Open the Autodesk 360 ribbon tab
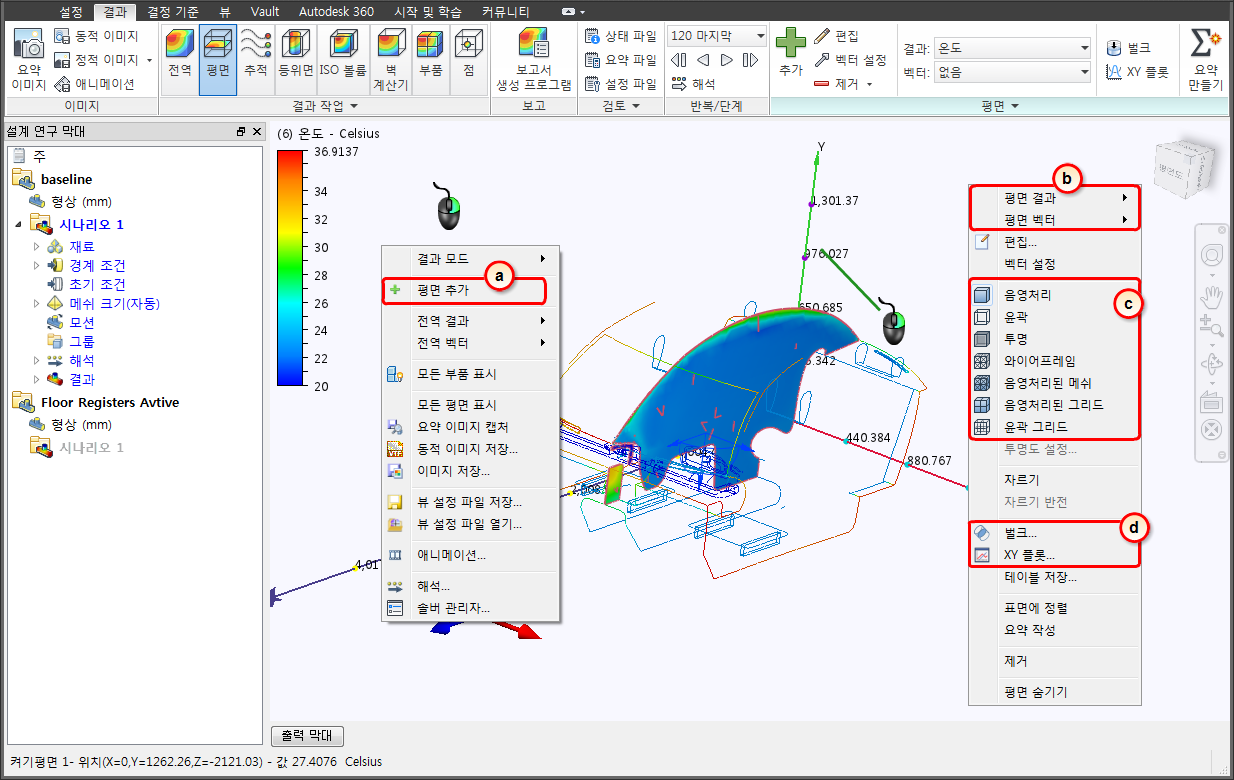The height and width of the screenshot is (780, 1234). point(336,12)
